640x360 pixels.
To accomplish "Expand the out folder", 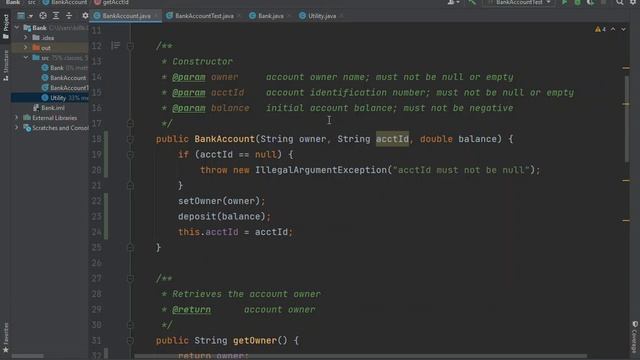I will [x=26, y=47].
